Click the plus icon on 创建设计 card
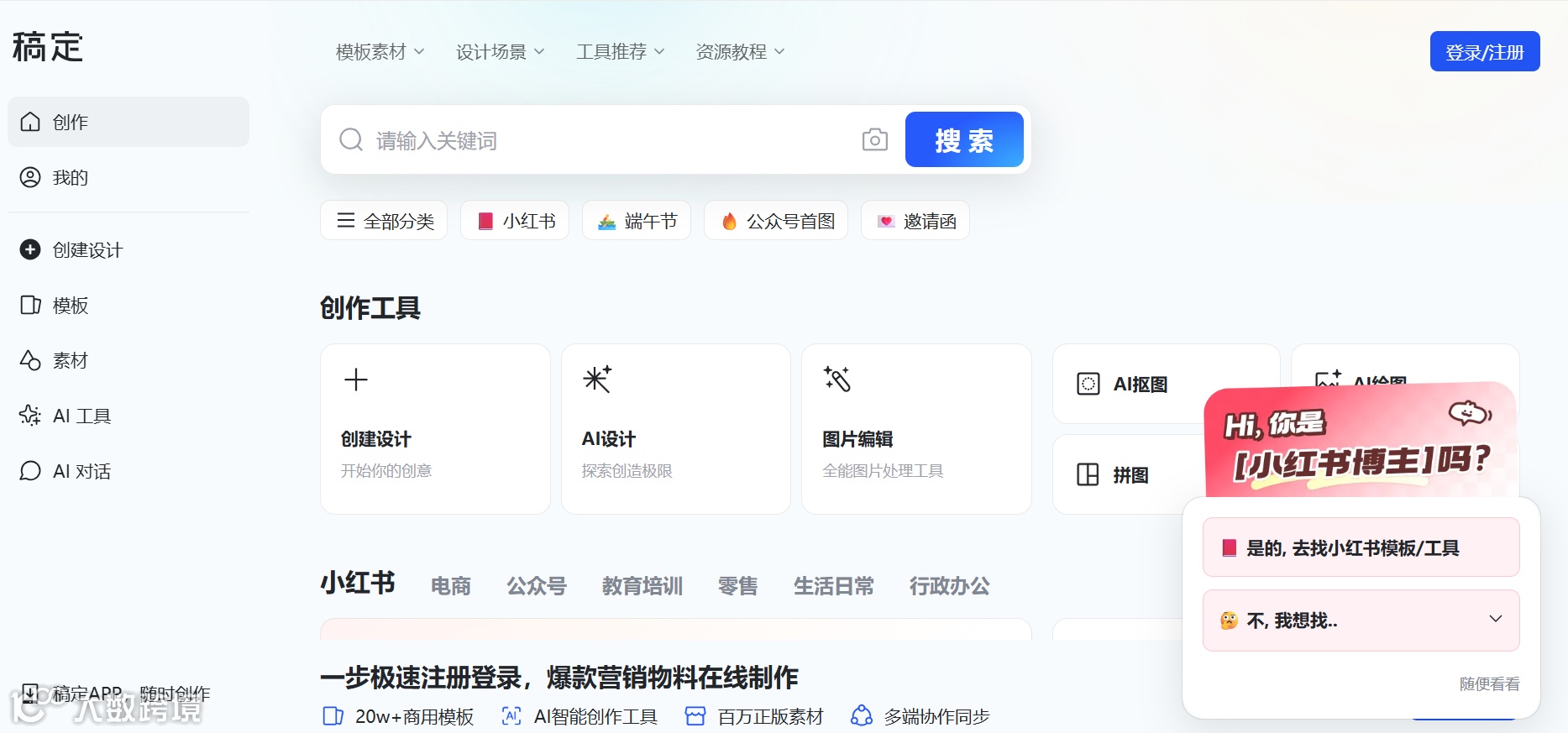This screenshot has width=1568, height=733. tap(356, 380)
